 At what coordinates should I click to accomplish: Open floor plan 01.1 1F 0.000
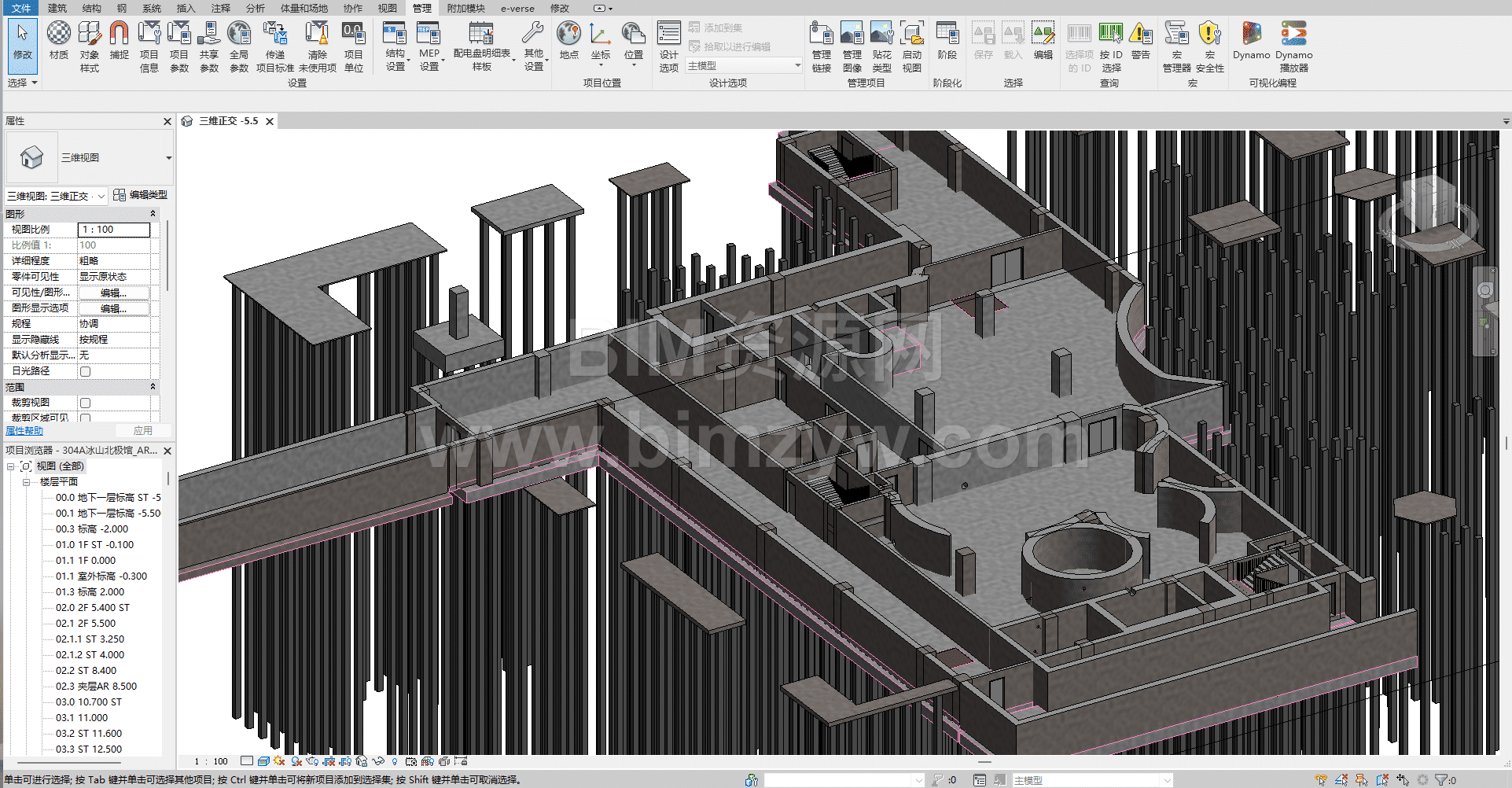coord(86,561)
